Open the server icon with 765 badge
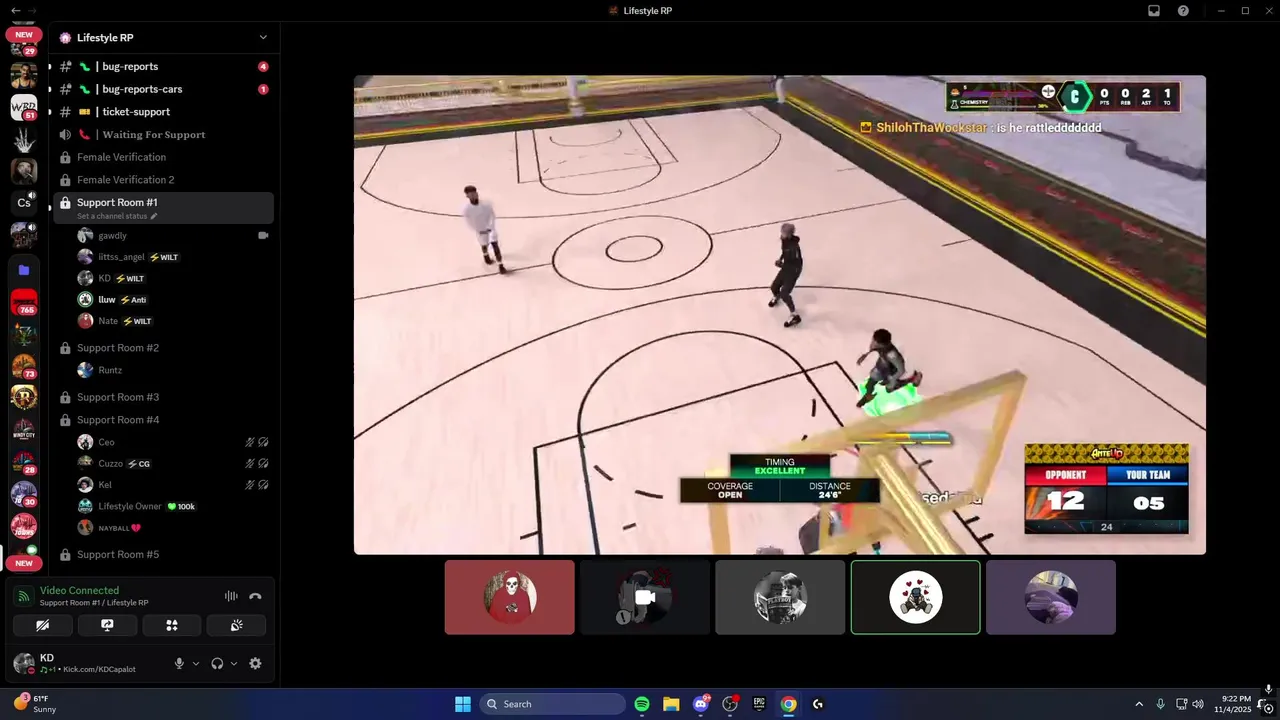This screenshot has width=1280, height=720. click(x=24, y=302)
